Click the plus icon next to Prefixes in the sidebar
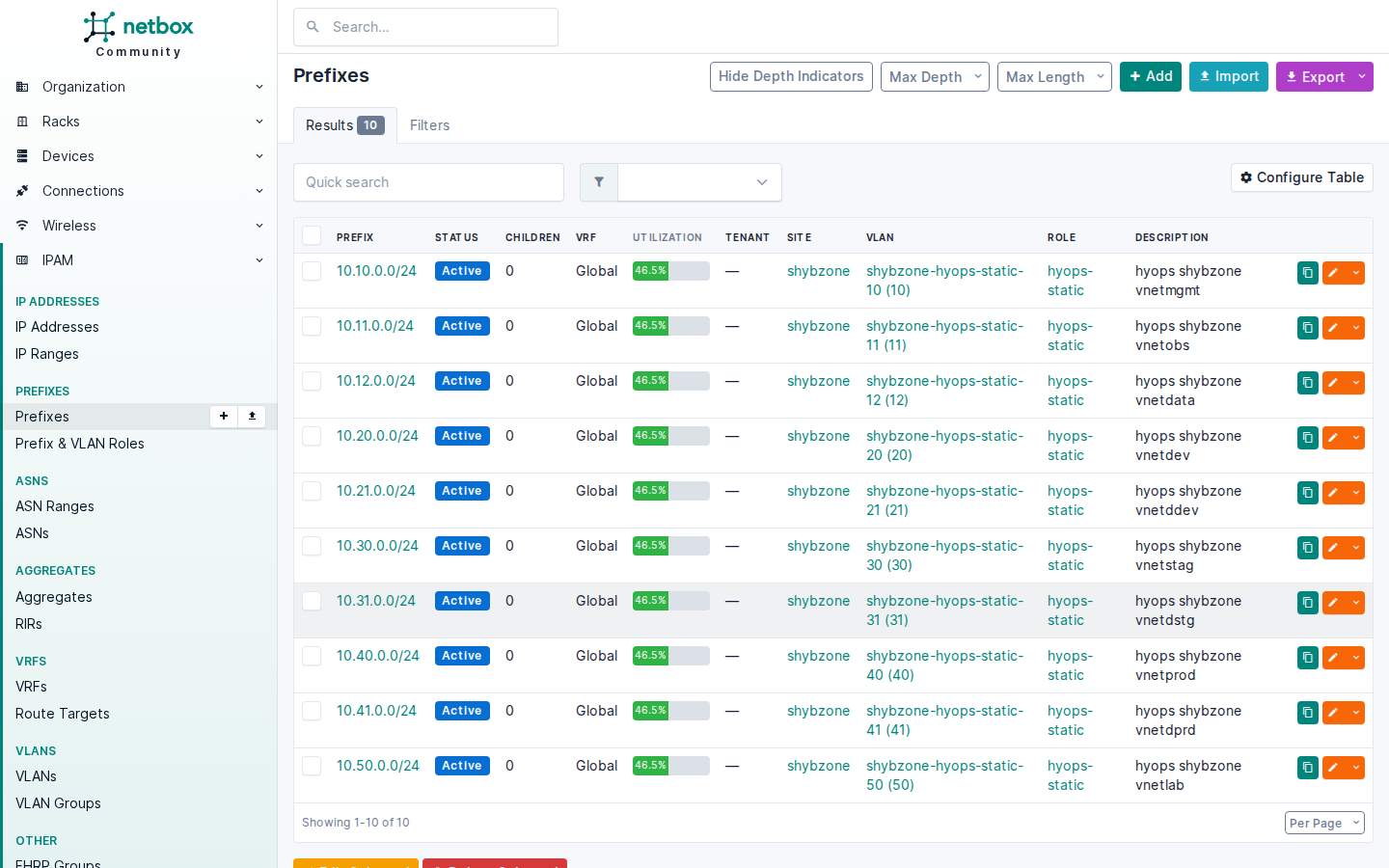 click(x=224, y=416)
